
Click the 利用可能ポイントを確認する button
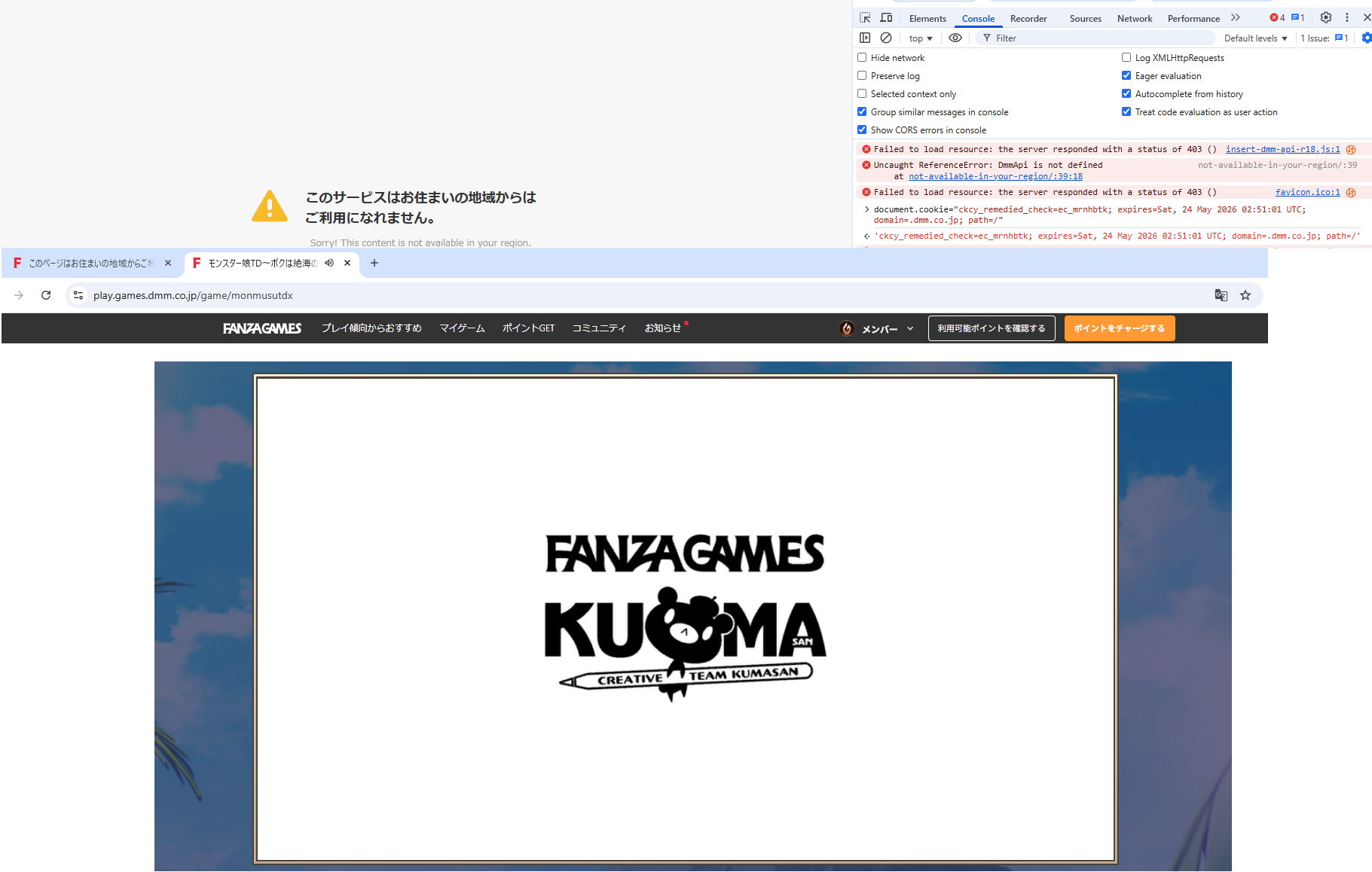tap(992, 328)
